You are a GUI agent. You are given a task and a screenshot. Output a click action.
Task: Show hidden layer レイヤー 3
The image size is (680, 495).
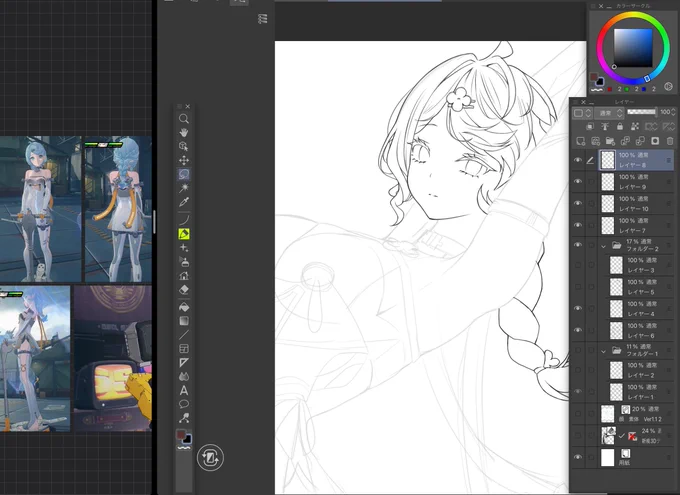point(578,265)
